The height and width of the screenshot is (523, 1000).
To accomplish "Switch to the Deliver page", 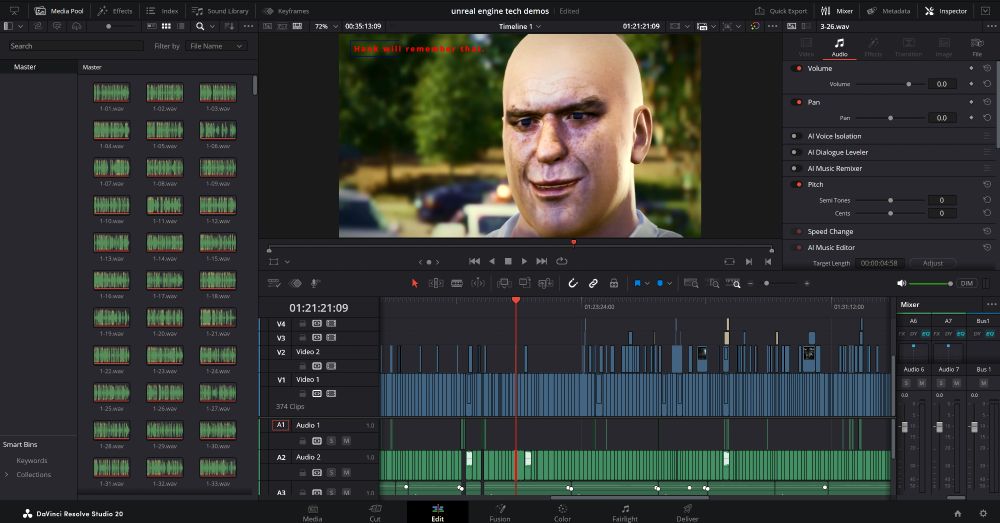I will coord(687,513).
